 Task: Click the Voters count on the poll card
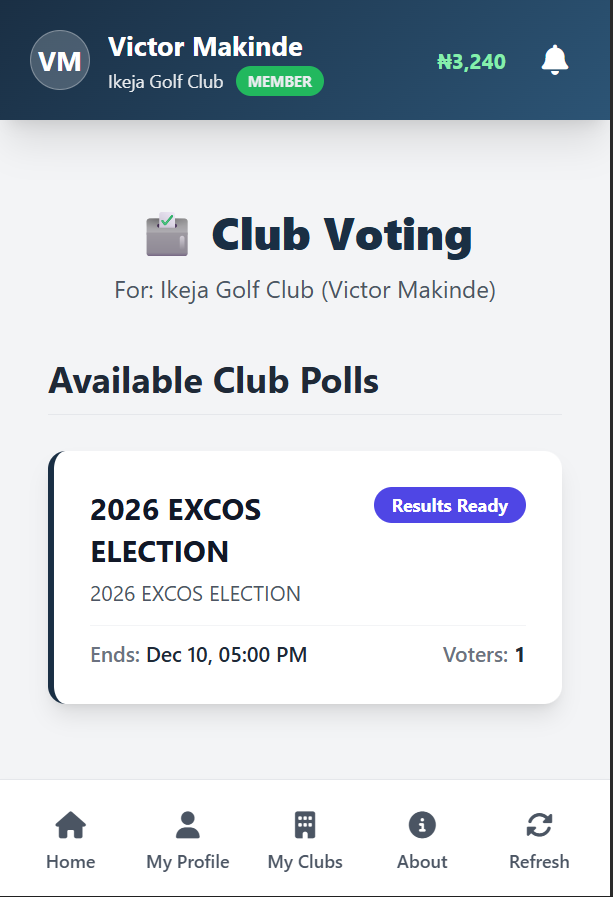point(484,656)
